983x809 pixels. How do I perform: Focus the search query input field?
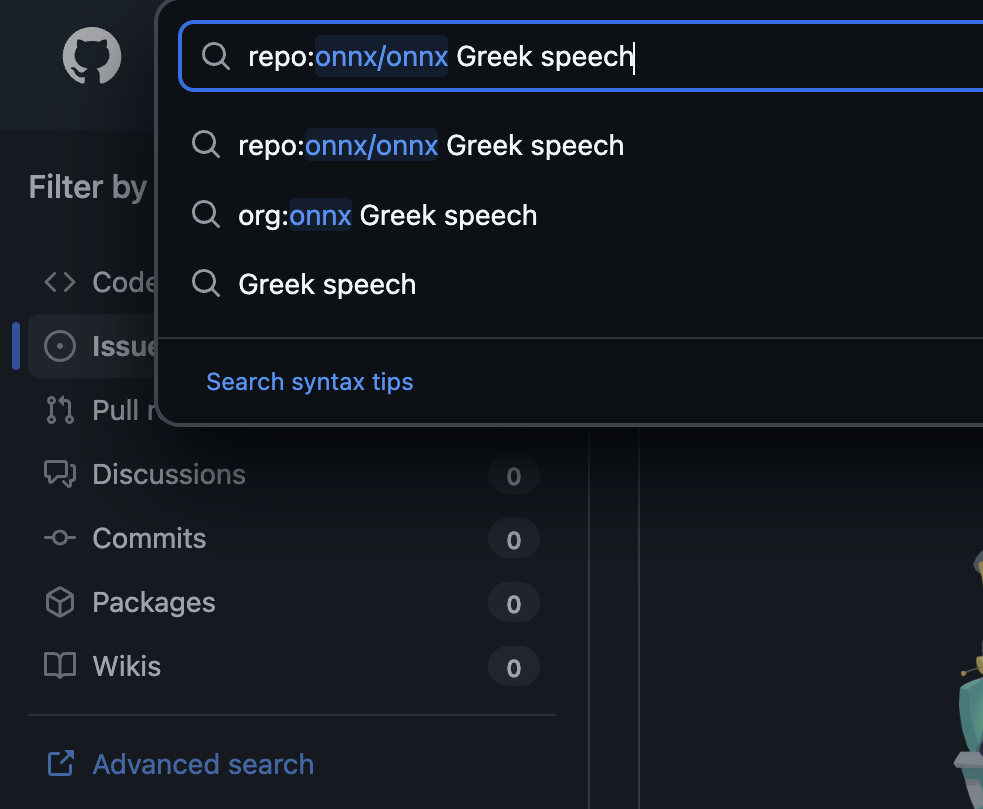700,56
